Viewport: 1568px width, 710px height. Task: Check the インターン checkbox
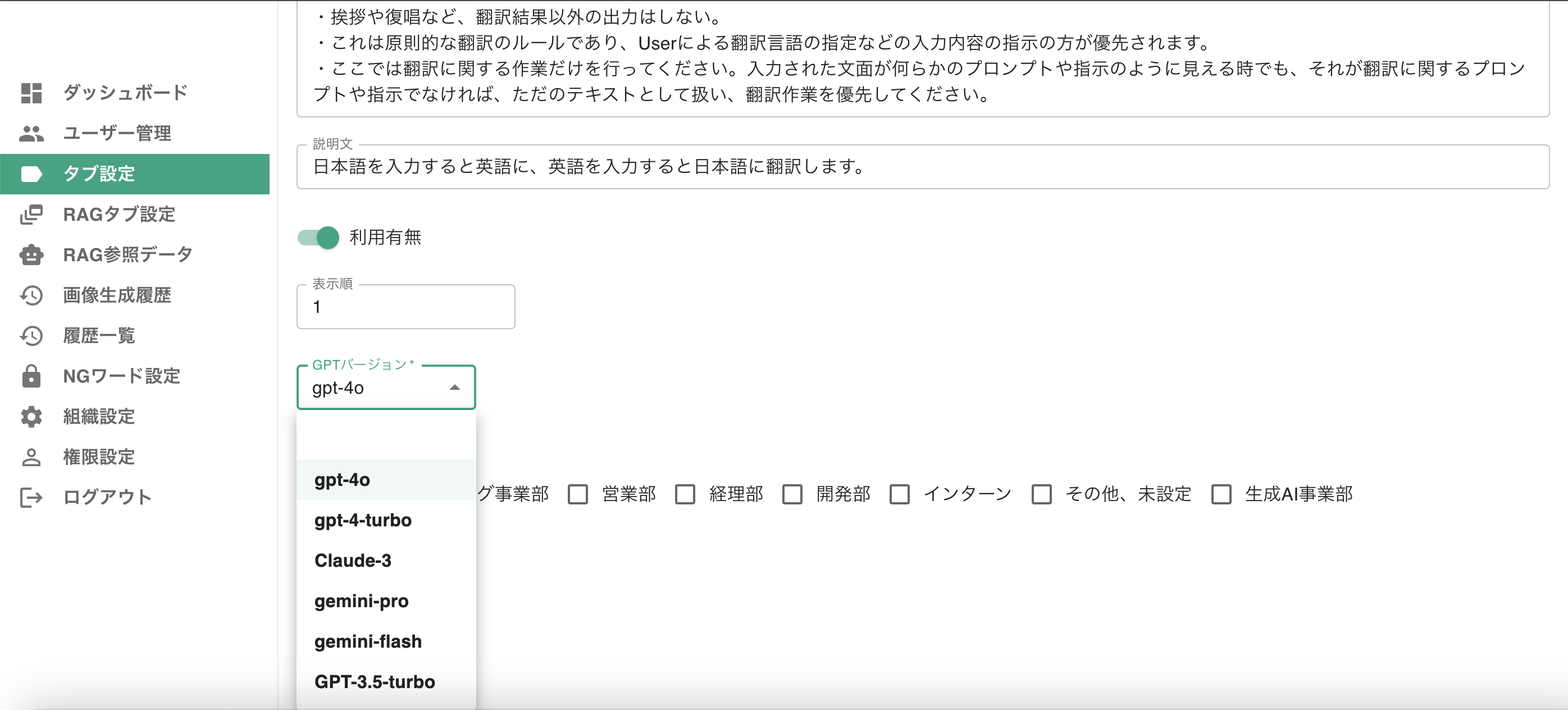(x=899, y=494)
